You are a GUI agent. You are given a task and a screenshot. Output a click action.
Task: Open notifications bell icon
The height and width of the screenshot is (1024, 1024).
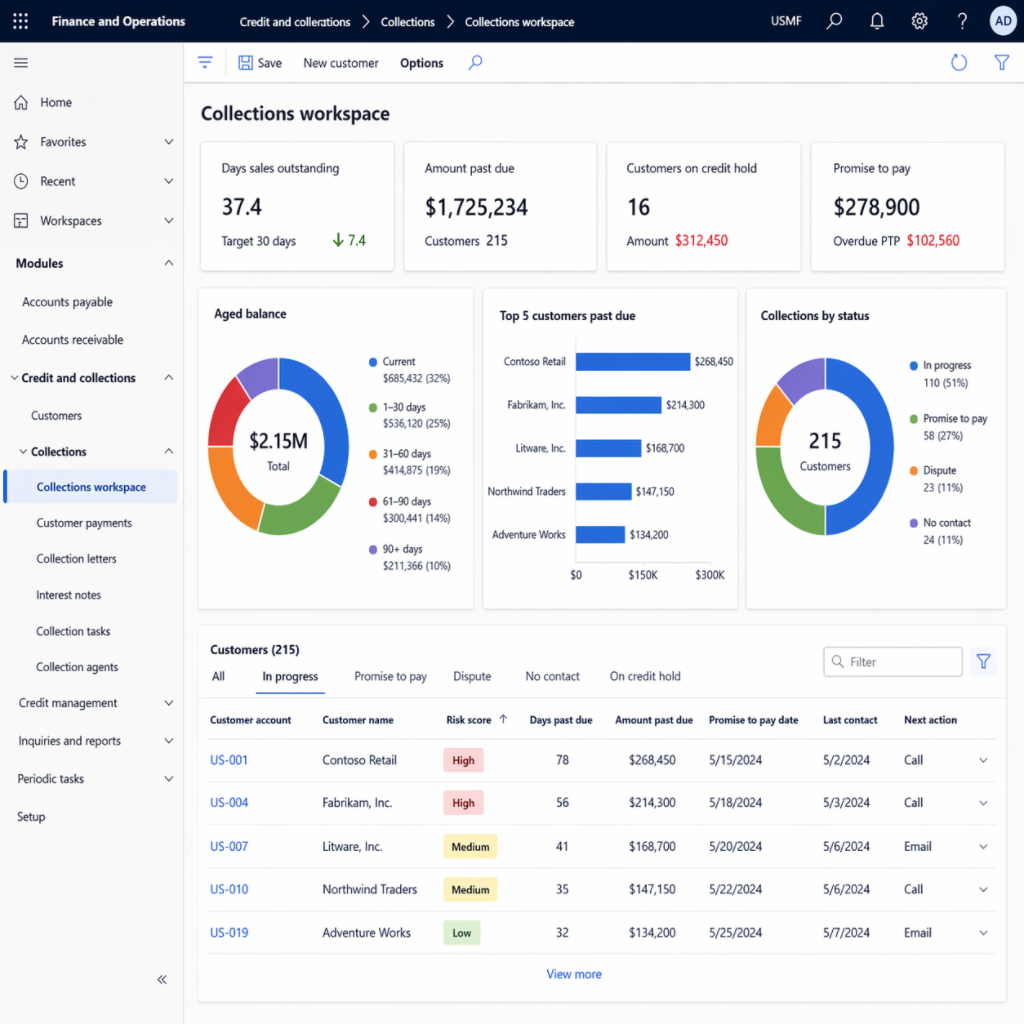876,21
